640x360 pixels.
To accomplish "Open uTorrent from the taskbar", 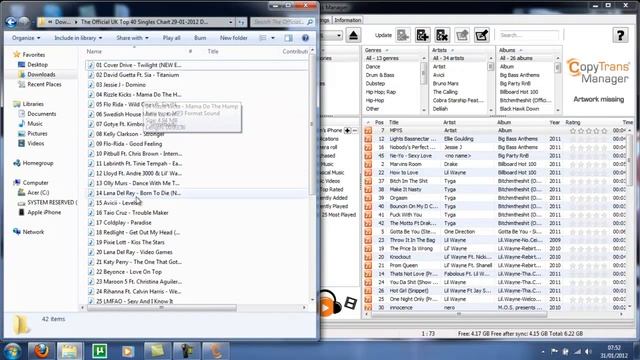I will coord(99,351).
